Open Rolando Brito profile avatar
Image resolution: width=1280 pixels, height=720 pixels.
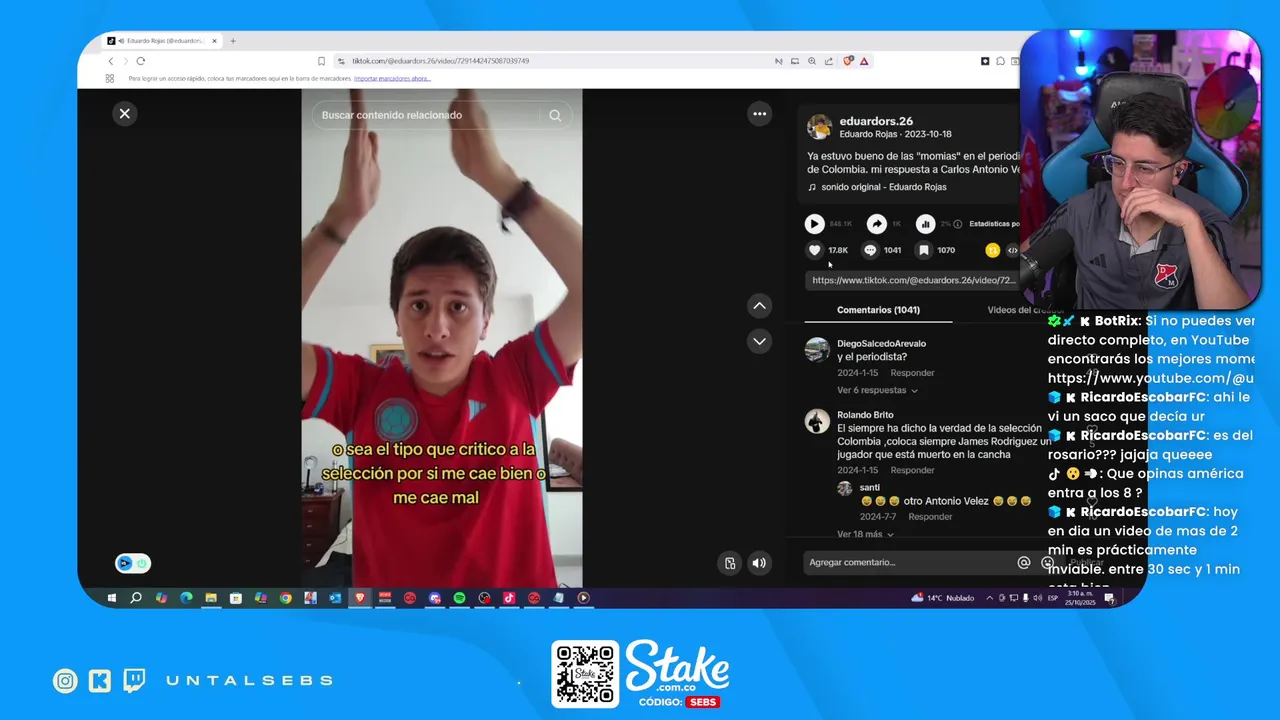817,421
